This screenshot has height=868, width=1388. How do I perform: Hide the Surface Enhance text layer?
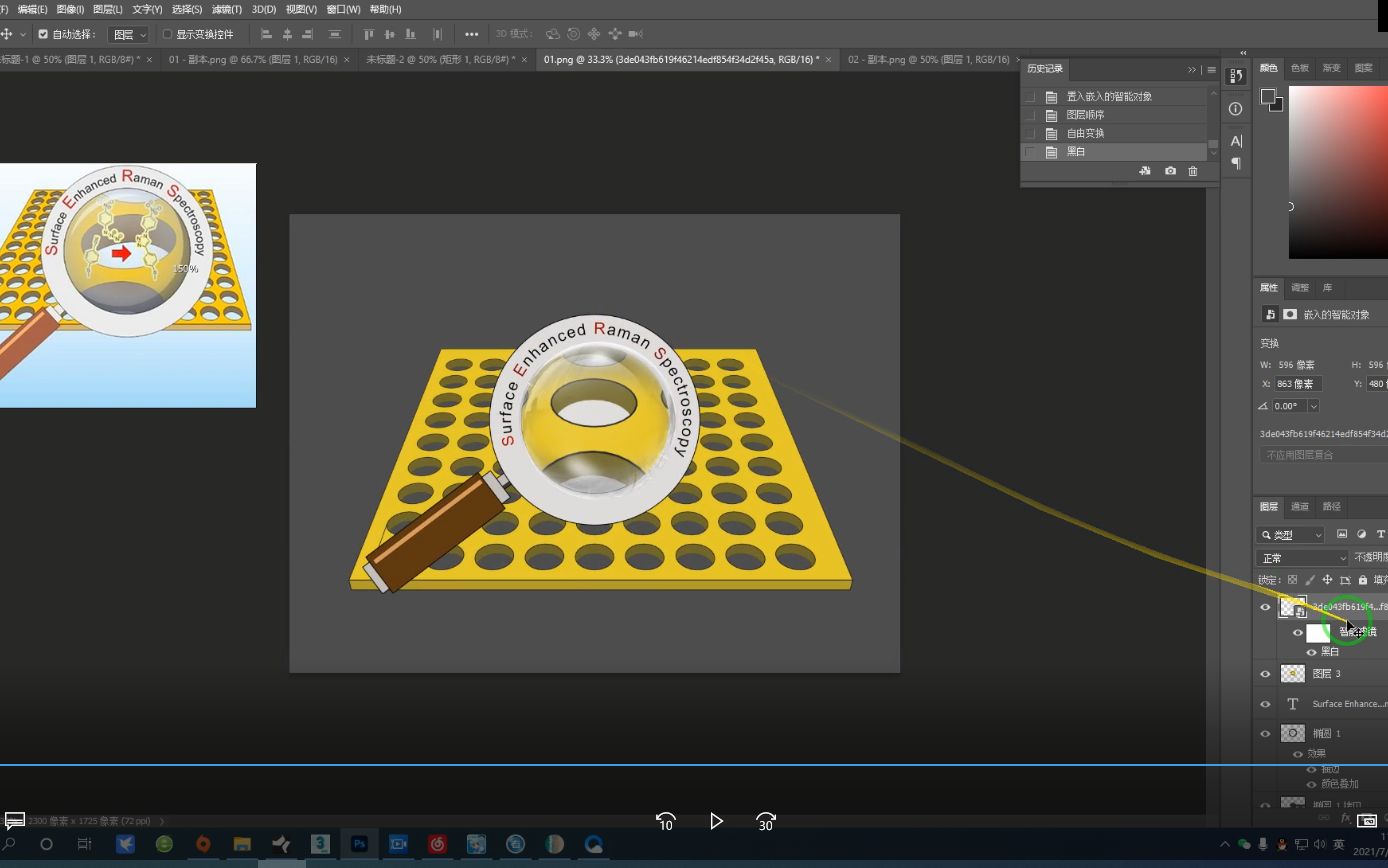[x=1265, y=704]
